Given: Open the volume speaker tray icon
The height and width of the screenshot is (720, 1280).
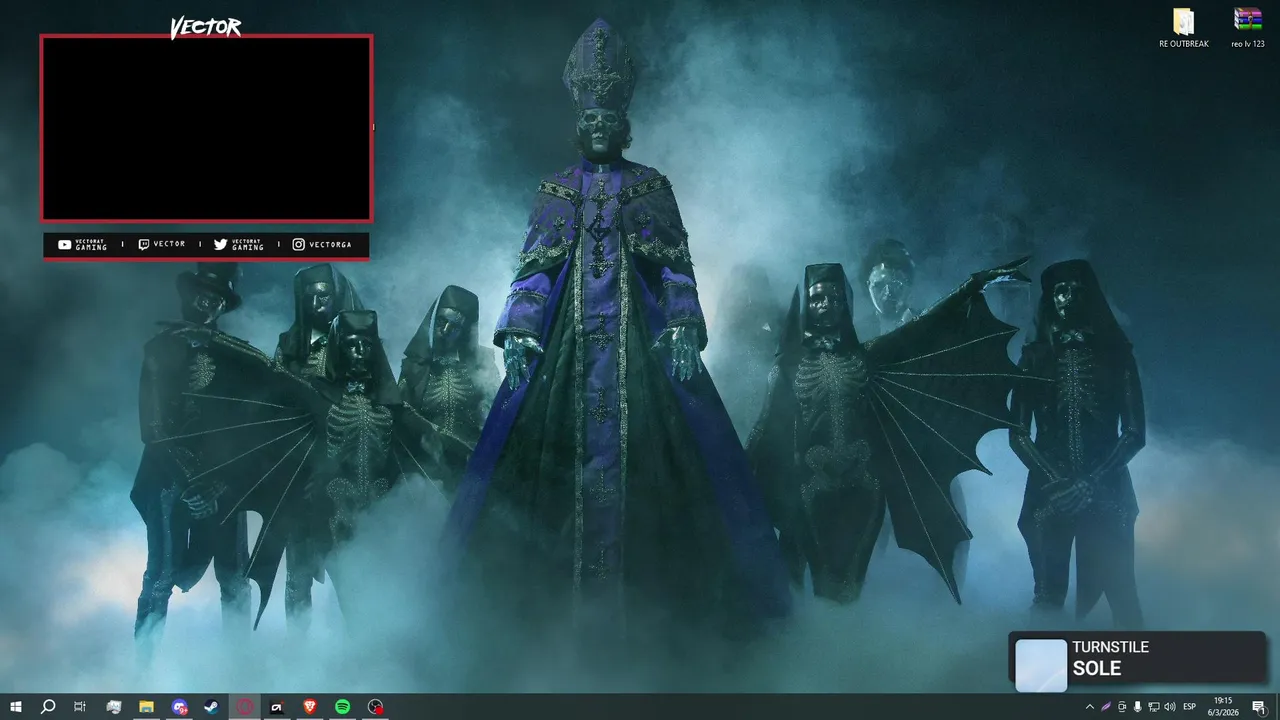Looking at the screenshot, I should point(1170,707).
